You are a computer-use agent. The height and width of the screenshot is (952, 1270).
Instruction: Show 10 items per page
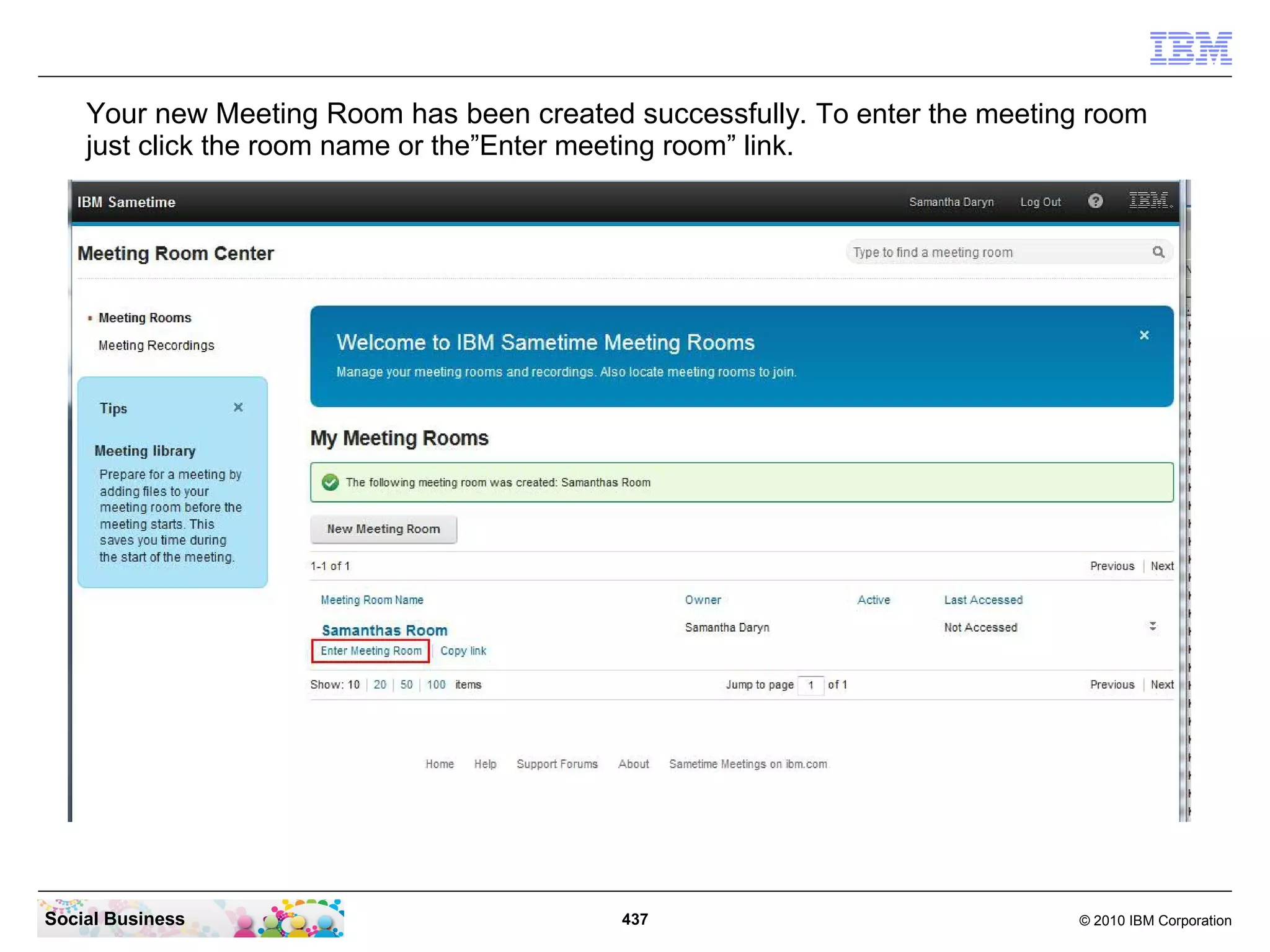coord(353,684)
